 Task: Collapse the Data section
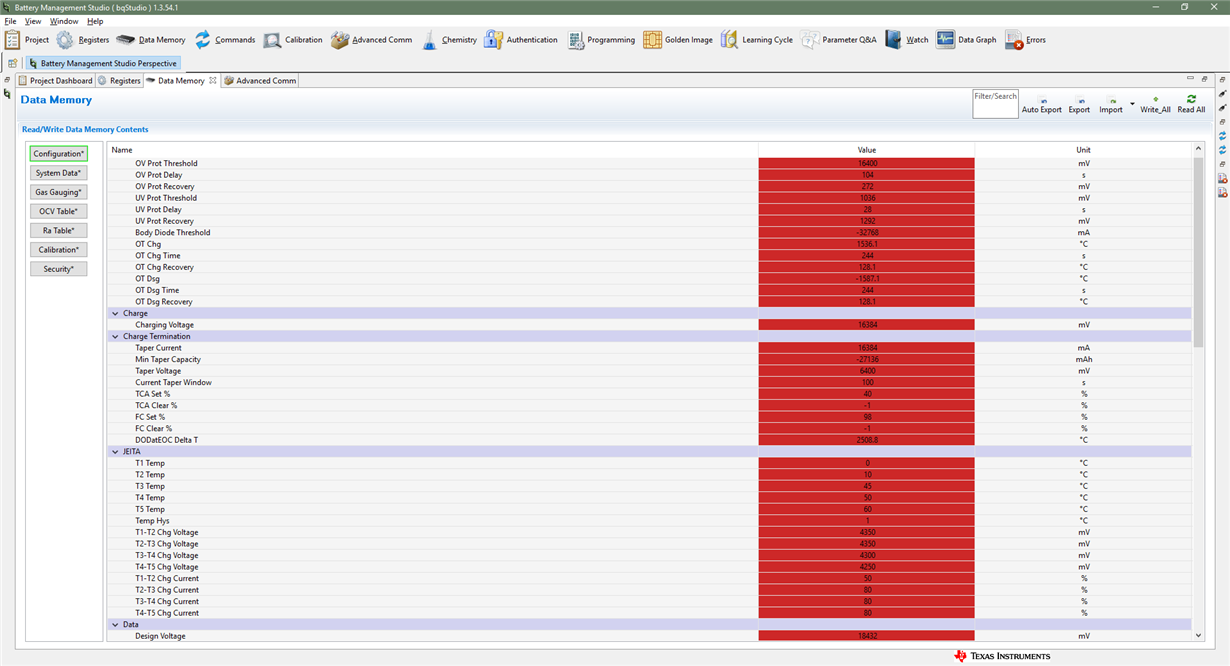(115, 624)
